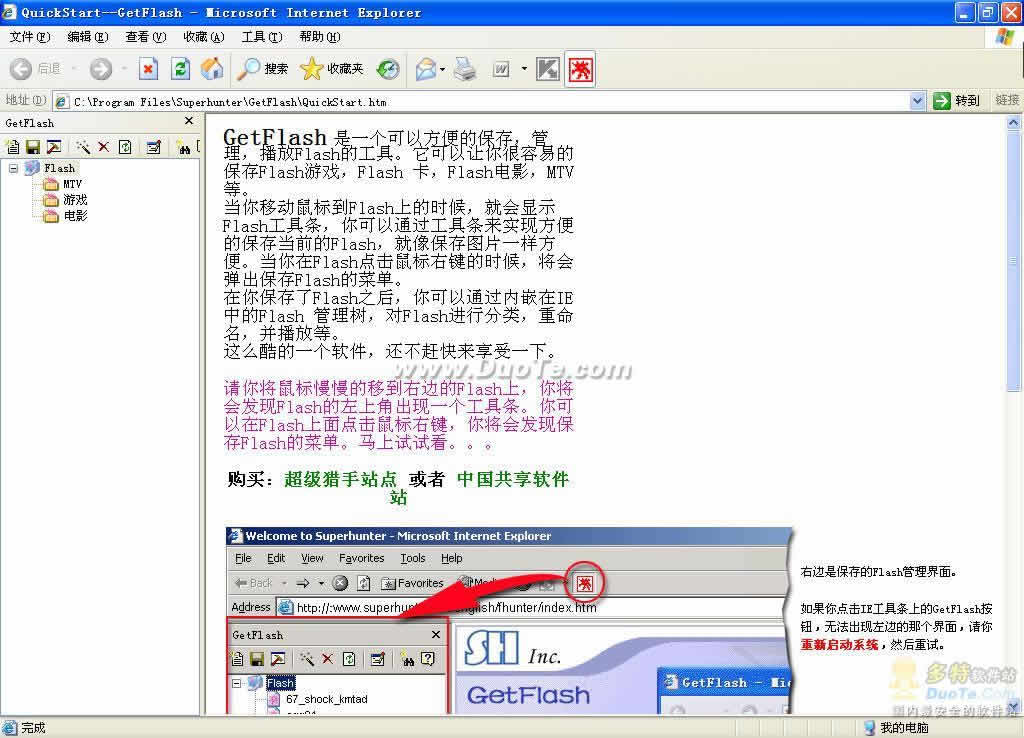Stop loading the page

(x=148, y=69)
